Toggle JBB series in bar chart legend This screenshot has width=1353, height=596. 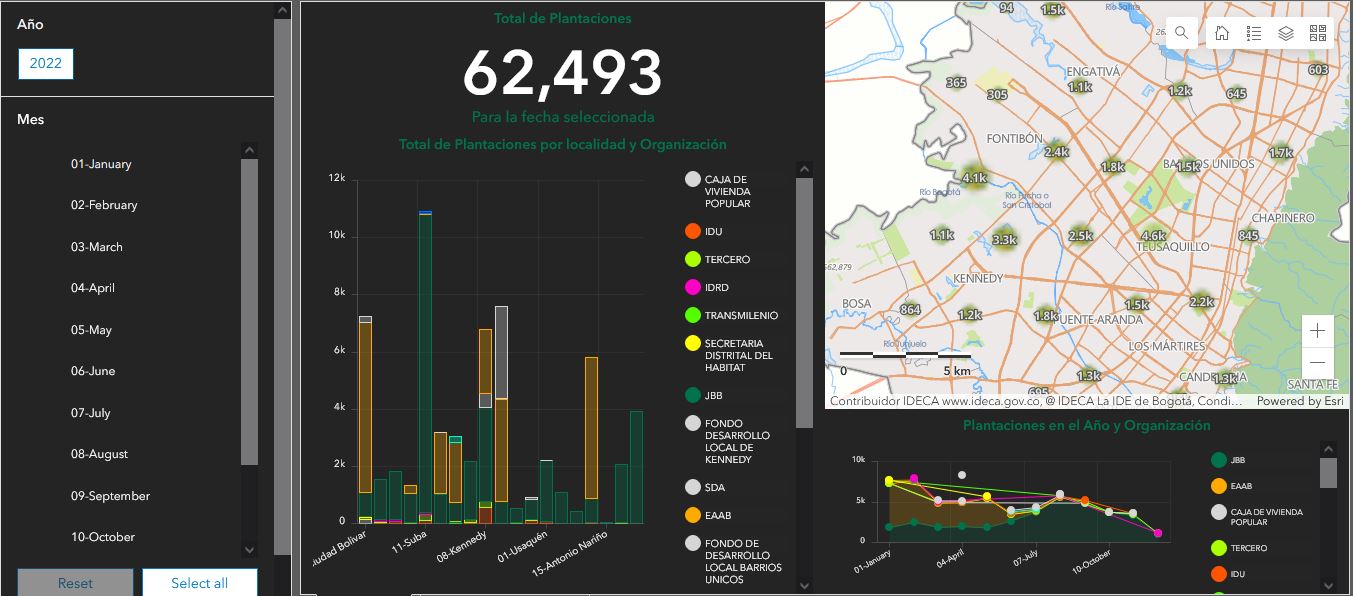[x=693, y=395]
